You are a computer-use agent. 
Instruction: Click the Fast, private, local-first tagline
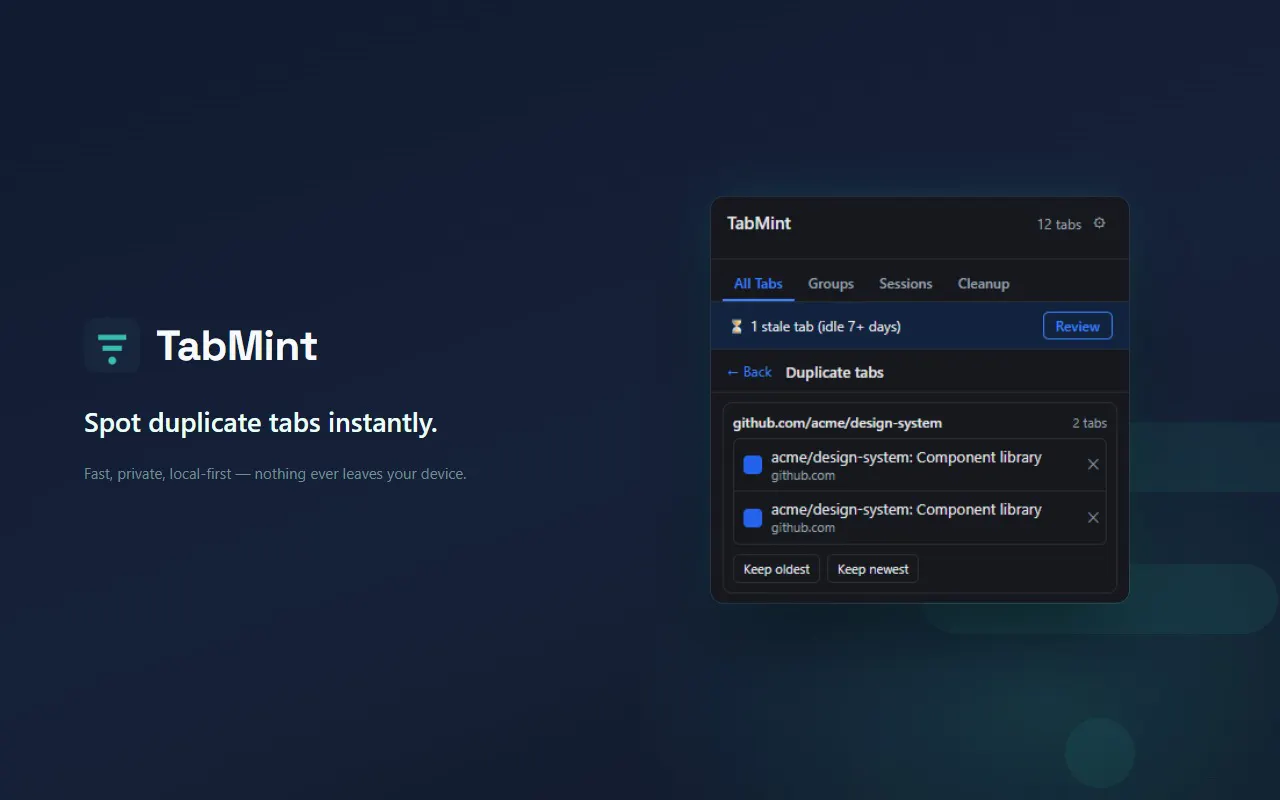coord(275,474)
